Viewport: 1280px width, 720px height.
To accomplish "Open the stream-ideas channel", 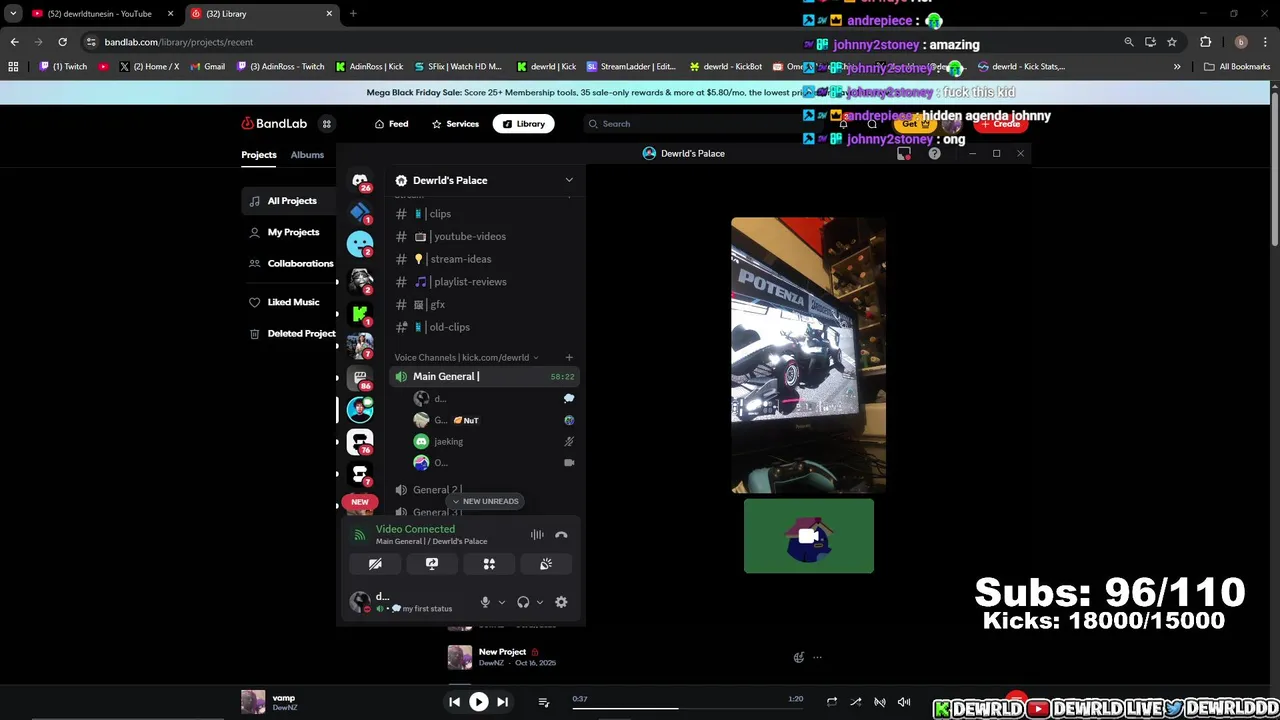I will pyautogui.click(x=484, y=259).
